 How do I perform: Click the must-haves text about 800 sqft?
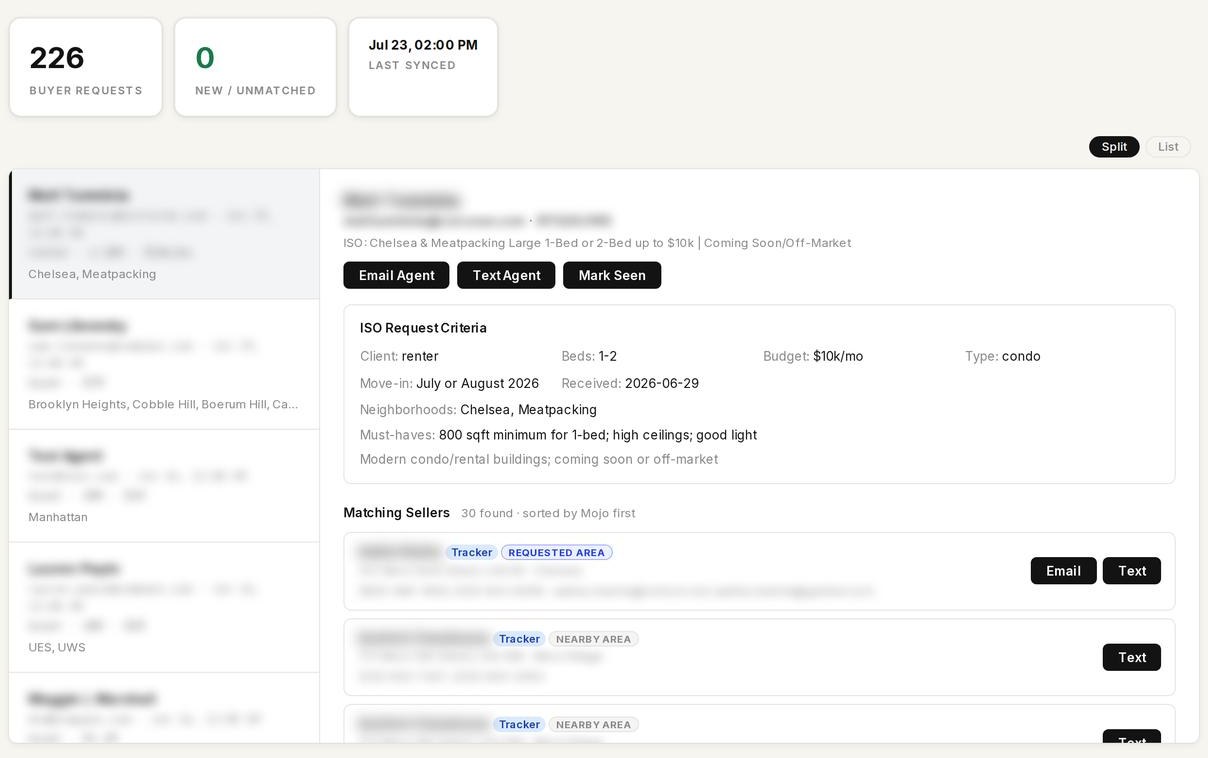pyautogui.click(x=598, y=435)
